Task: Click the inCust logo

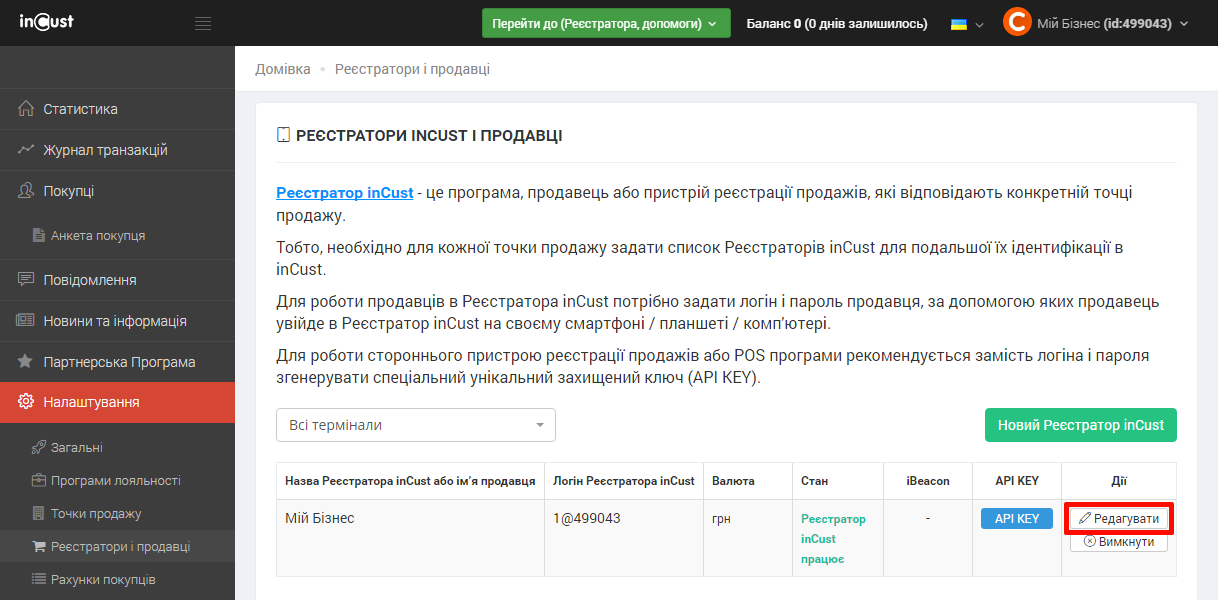Action: 47,22
